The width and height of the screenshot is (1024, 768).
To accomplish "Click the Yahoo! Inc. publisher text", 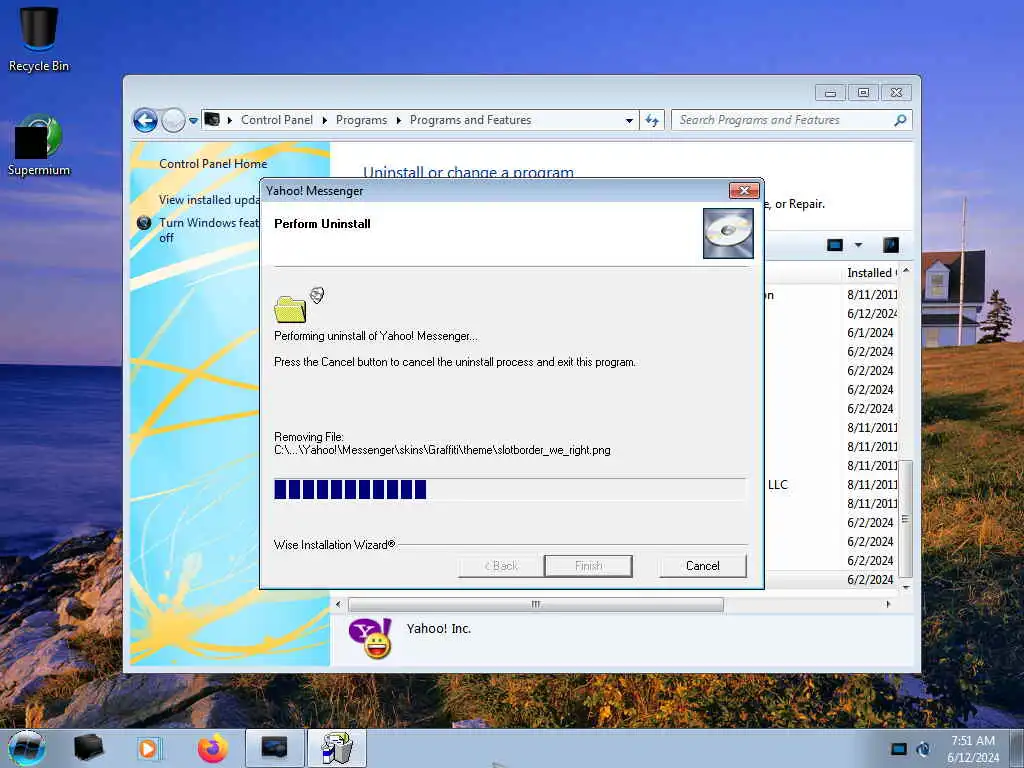I will (439, 629).
